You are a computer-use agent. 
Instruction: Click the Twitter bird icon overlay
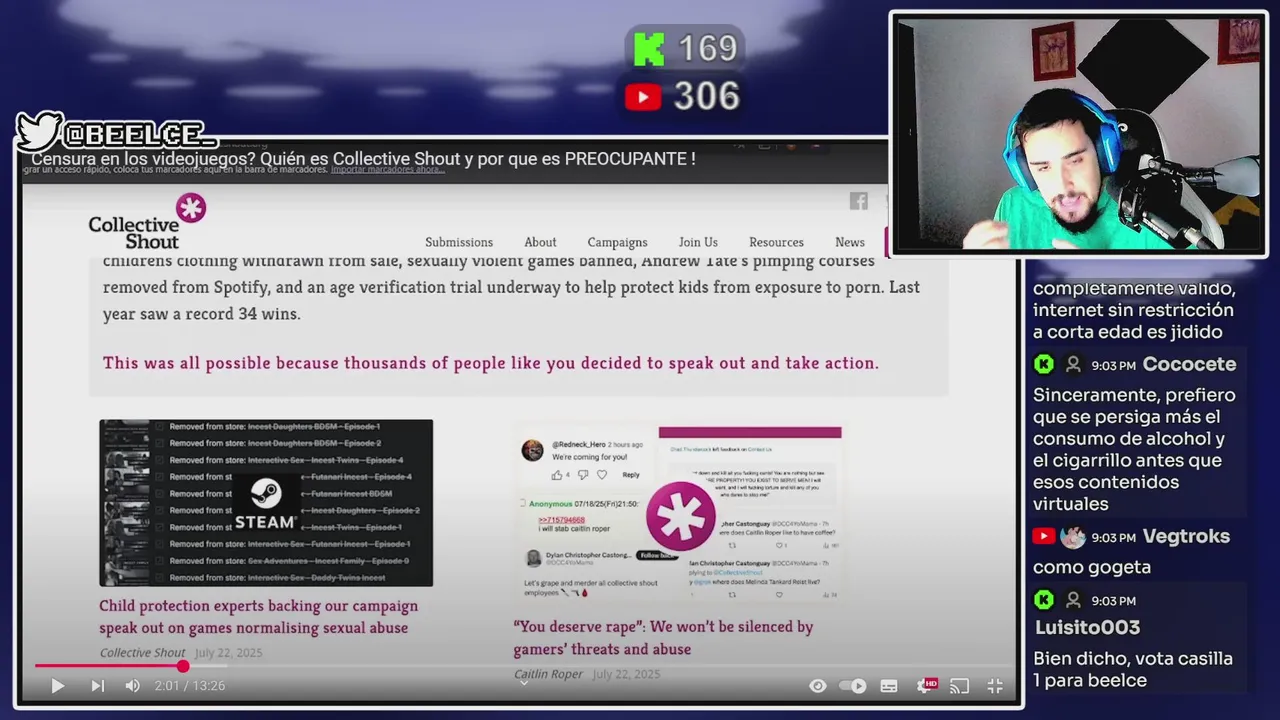(39, 131)
